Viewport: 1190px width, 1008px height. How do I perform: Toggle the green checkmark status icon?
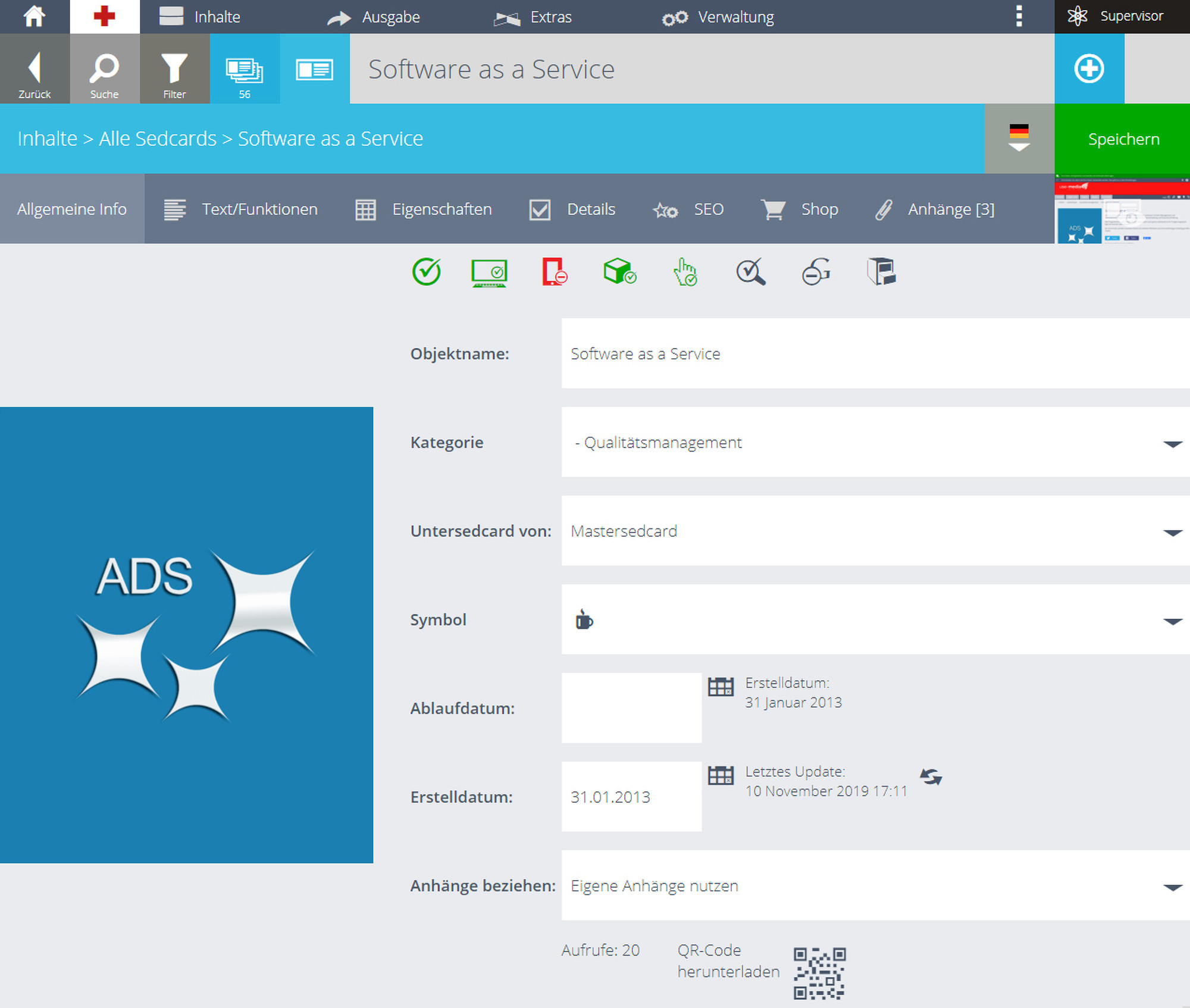[x=426, y=272]
